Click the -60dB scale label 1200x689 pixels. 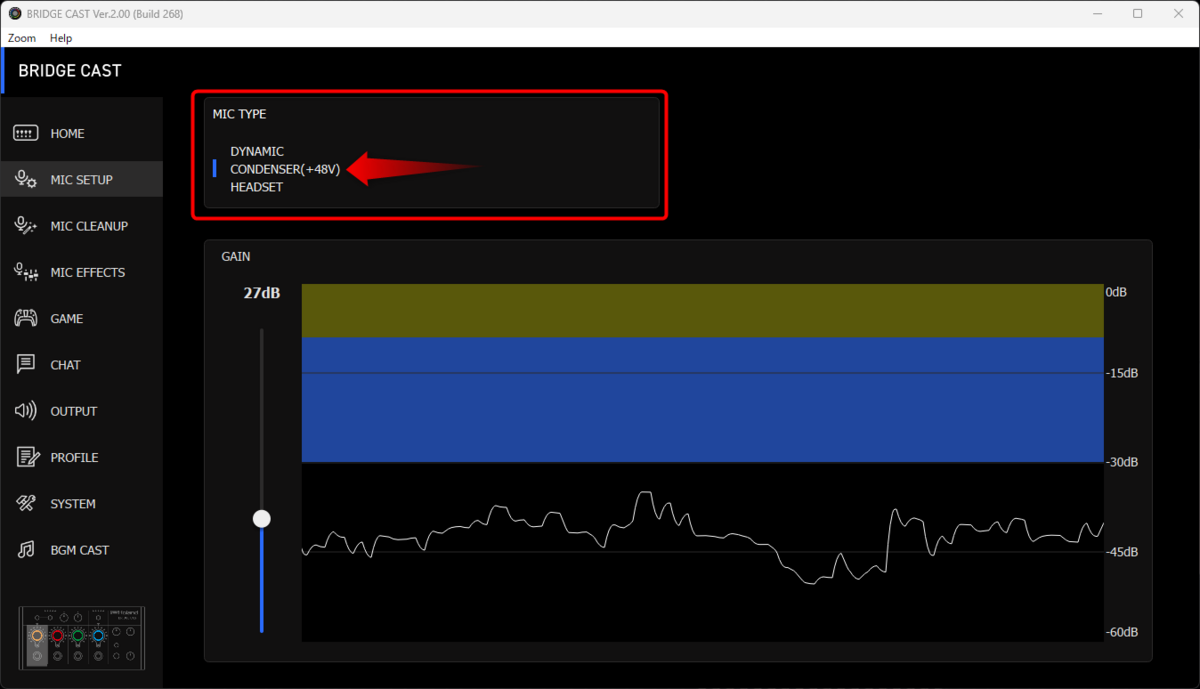1122,632
